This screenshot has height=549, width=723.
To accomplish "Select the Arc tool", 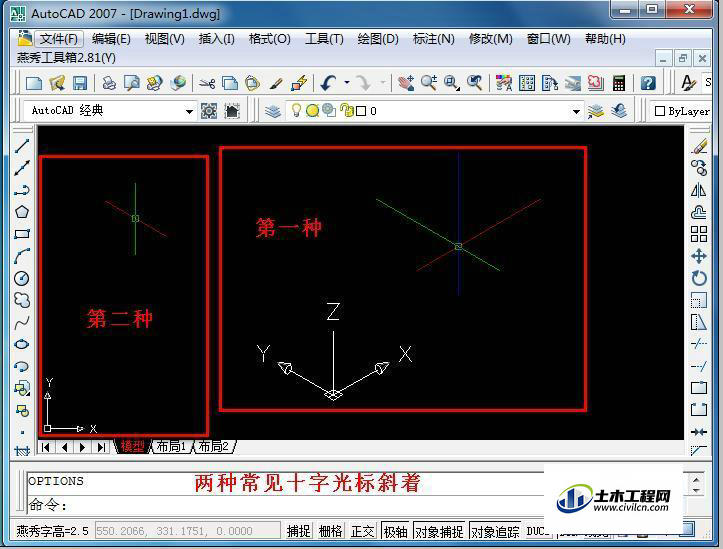I will pyautogui.click(x=22, y=256).
